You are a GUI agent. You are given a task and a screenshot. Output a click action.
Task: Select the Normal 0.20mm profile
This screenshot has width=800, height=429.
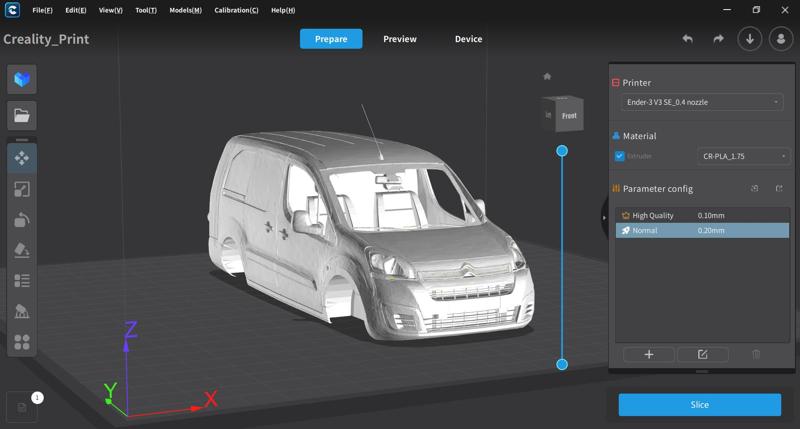pyautogui.click(x=702, y=231)
